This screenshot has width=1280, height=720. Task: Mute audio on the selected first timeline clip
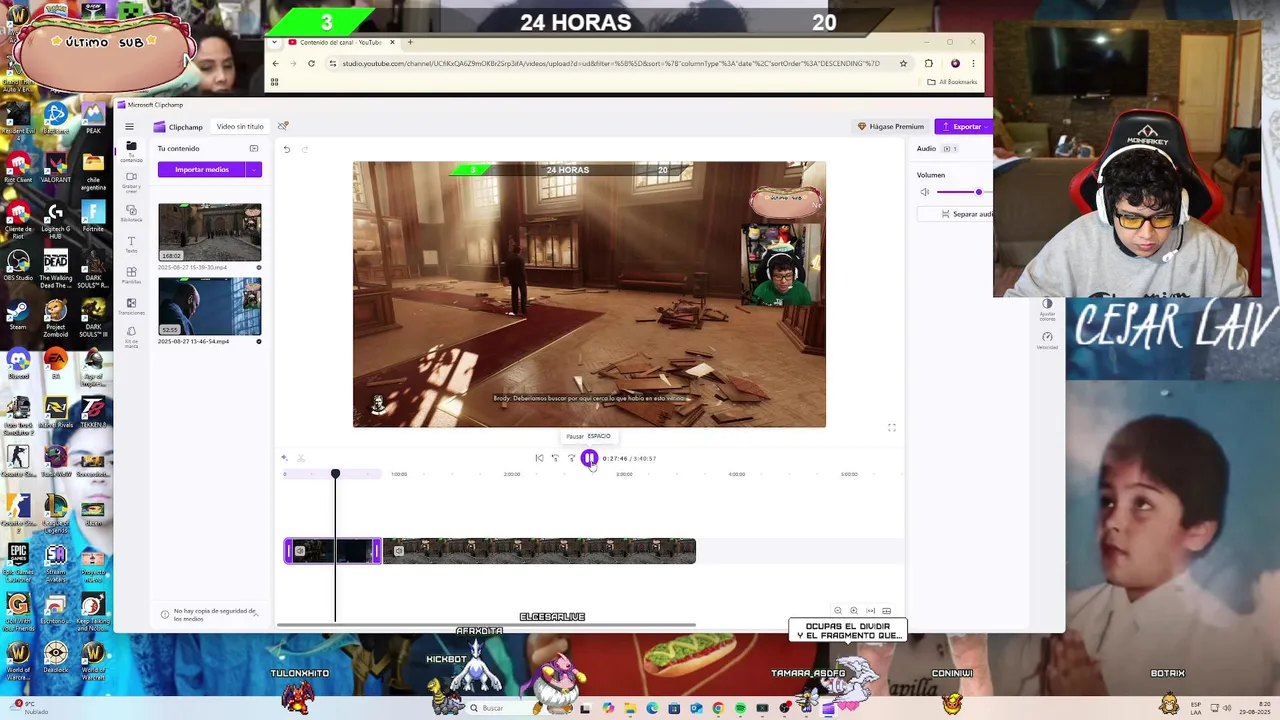click(299, 551)
